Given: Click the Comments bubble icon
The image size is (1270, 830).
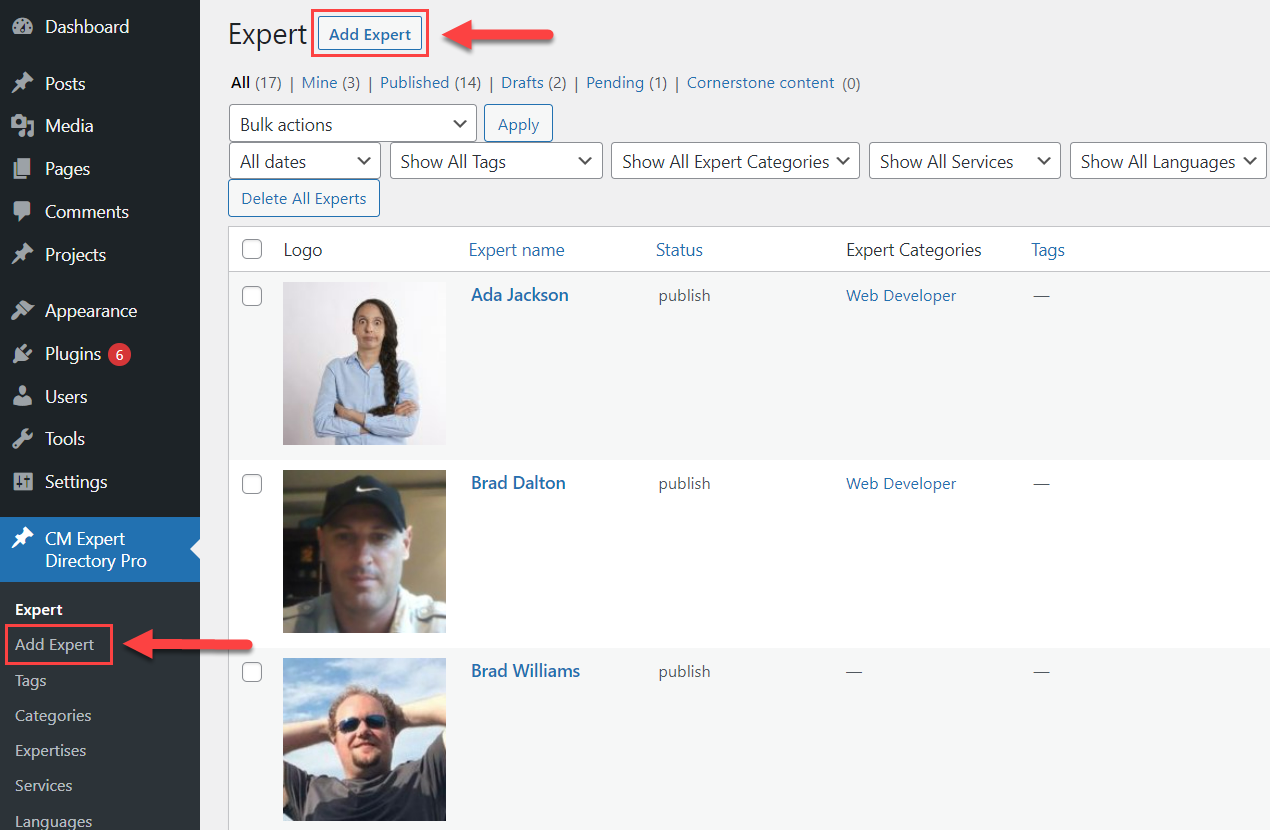Looking at the screenshot, I should 23,212.
